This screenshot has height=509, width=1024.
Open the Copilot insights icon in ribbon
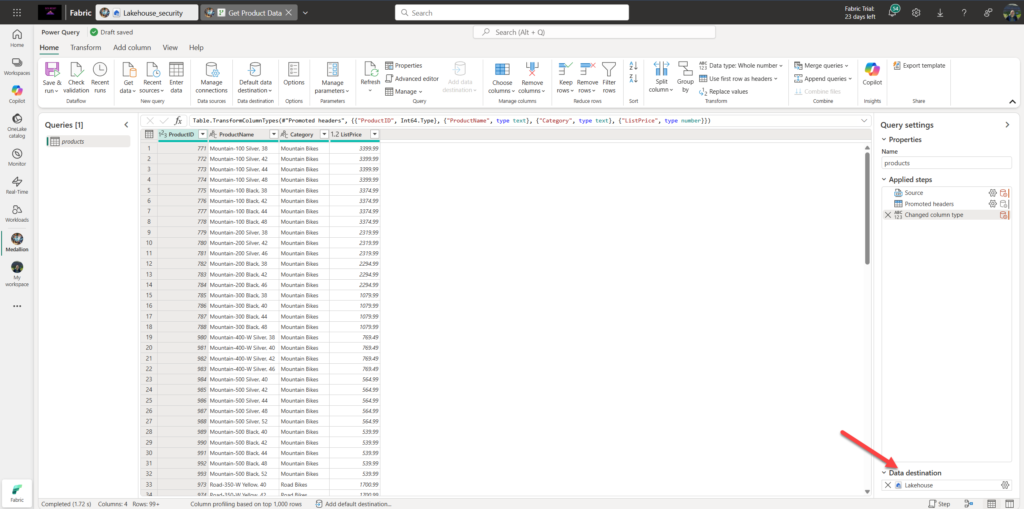pos(872,69)
